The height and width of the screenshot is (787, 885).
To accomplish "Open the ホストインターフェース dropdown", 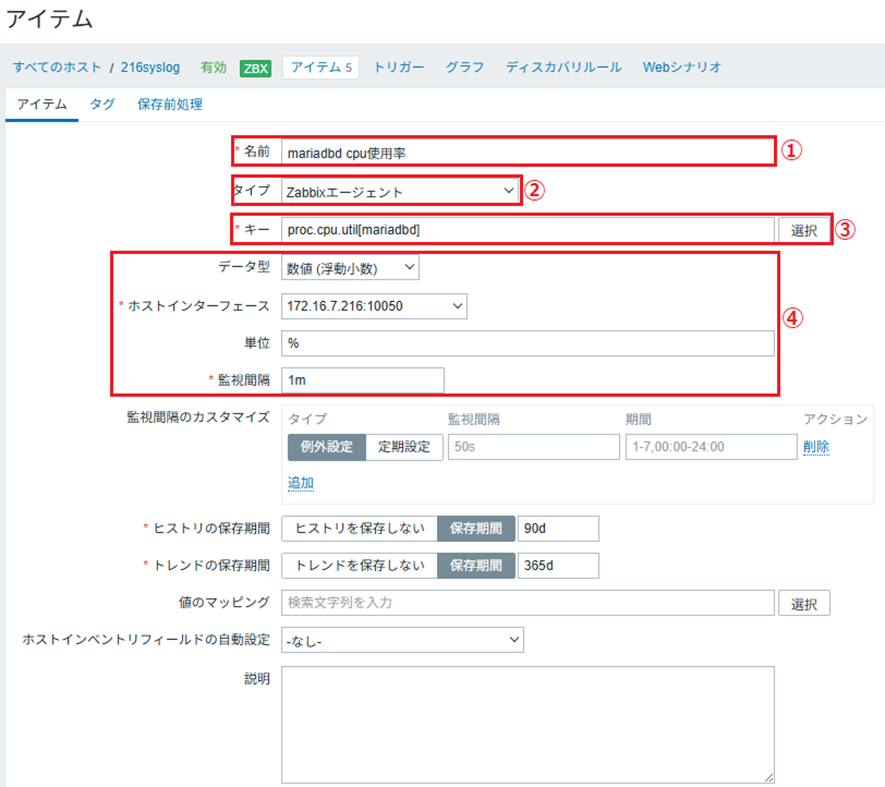I will (374, 305).
